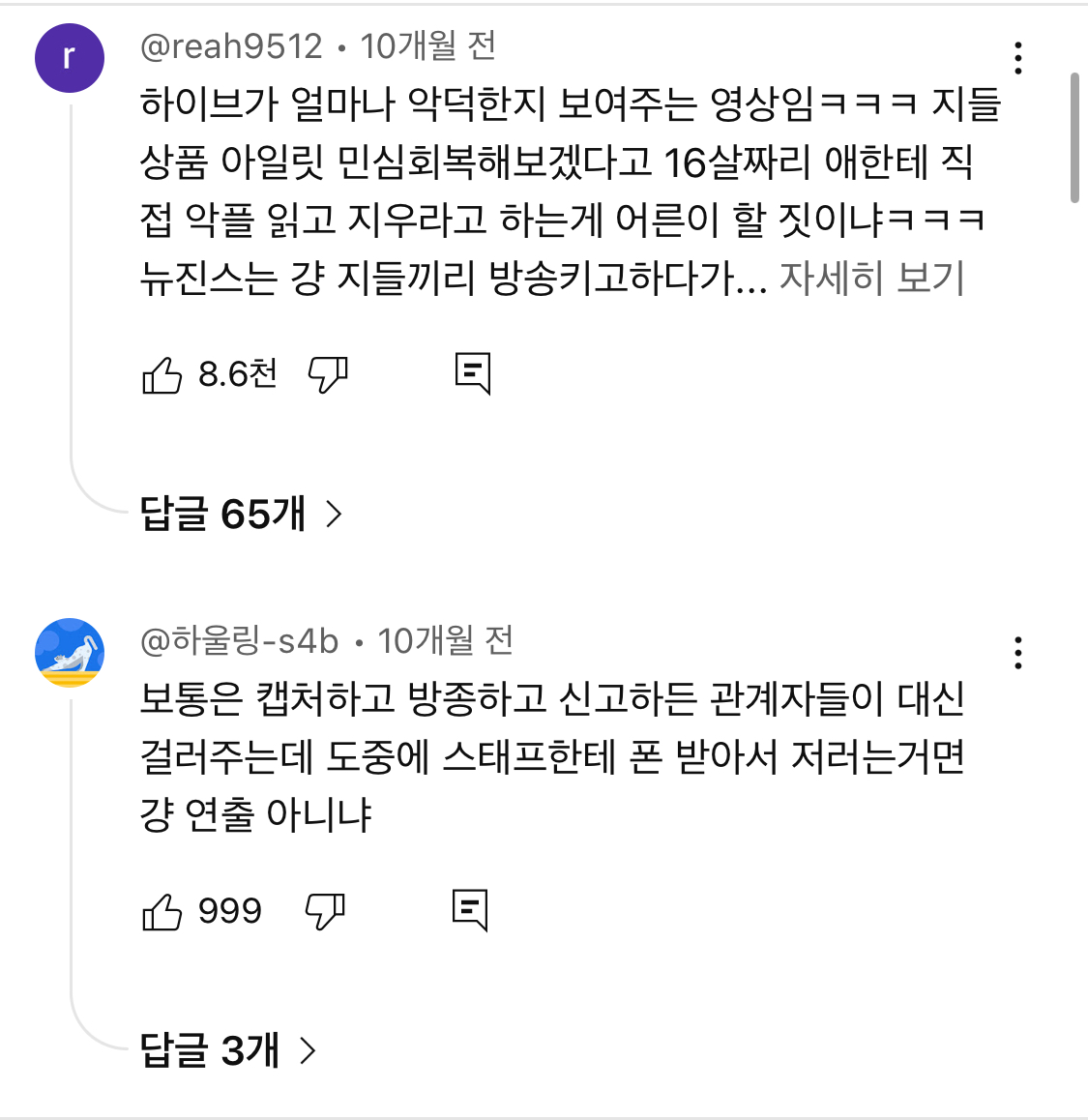
Task: Dislike the comment by @하울링-s4b
Action: coord(325,911)
